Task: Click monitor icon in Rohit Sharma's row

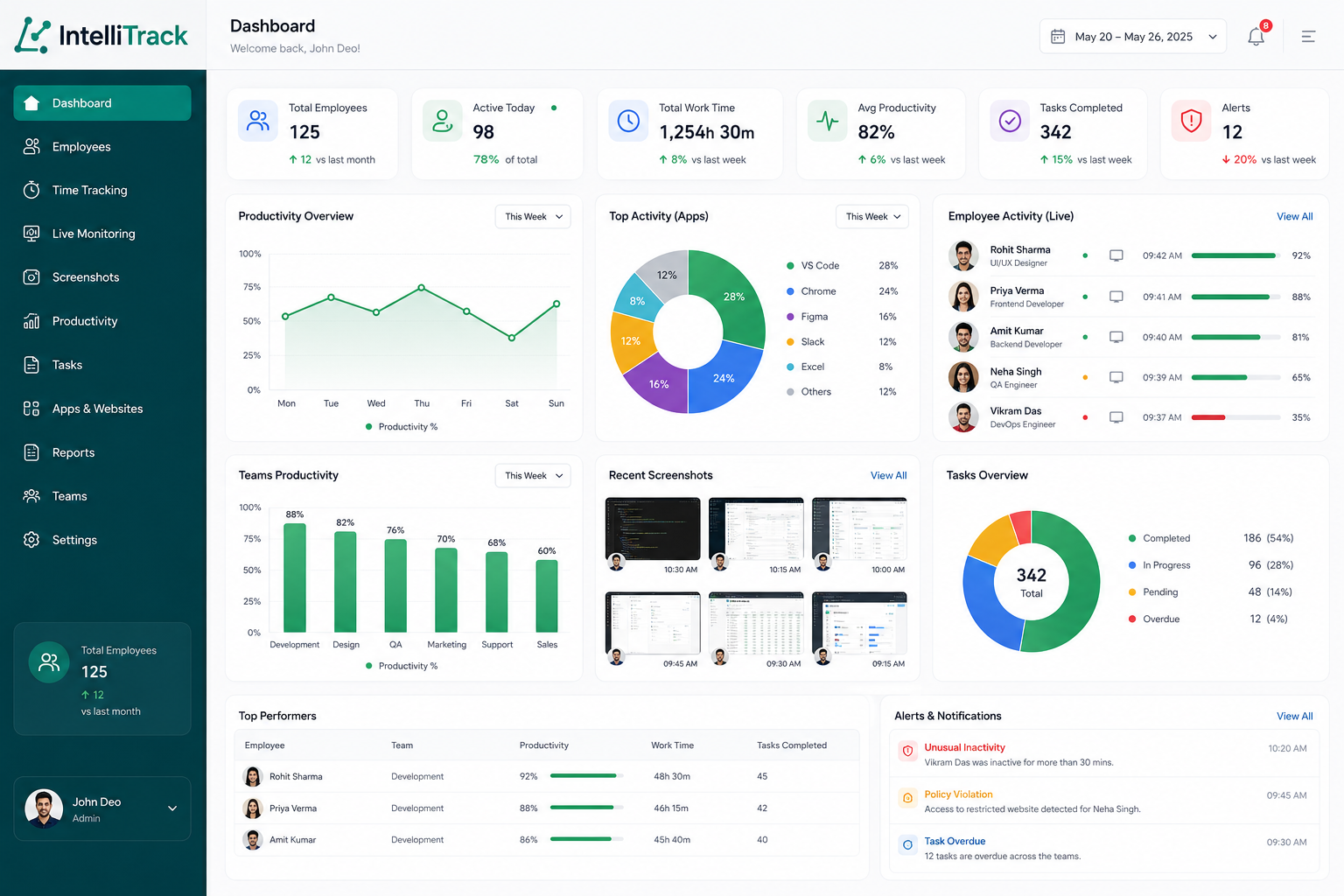Action: click(1116, 255)
